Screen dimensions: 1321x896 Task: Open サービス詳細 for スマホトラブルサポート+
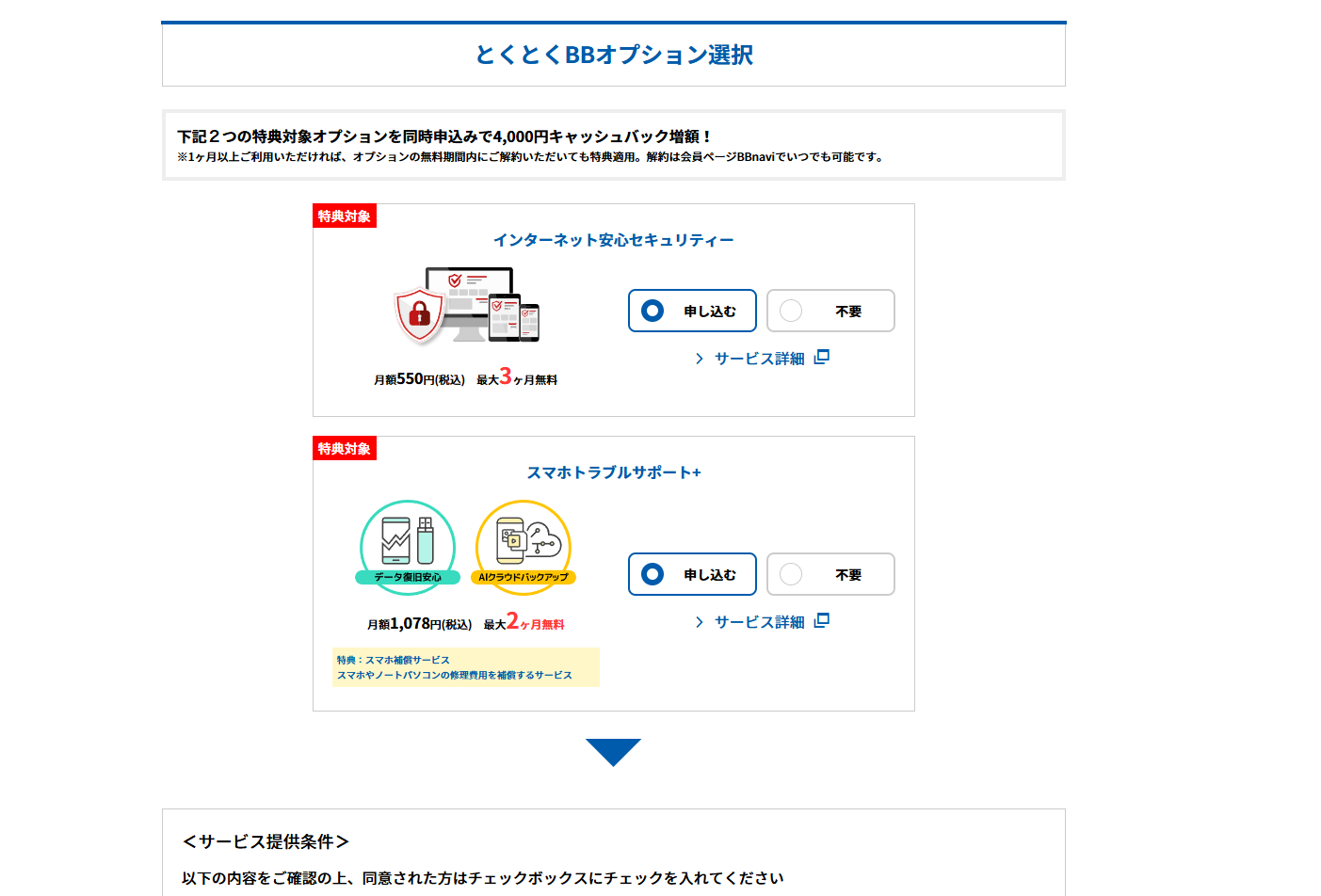click(759, 622)
